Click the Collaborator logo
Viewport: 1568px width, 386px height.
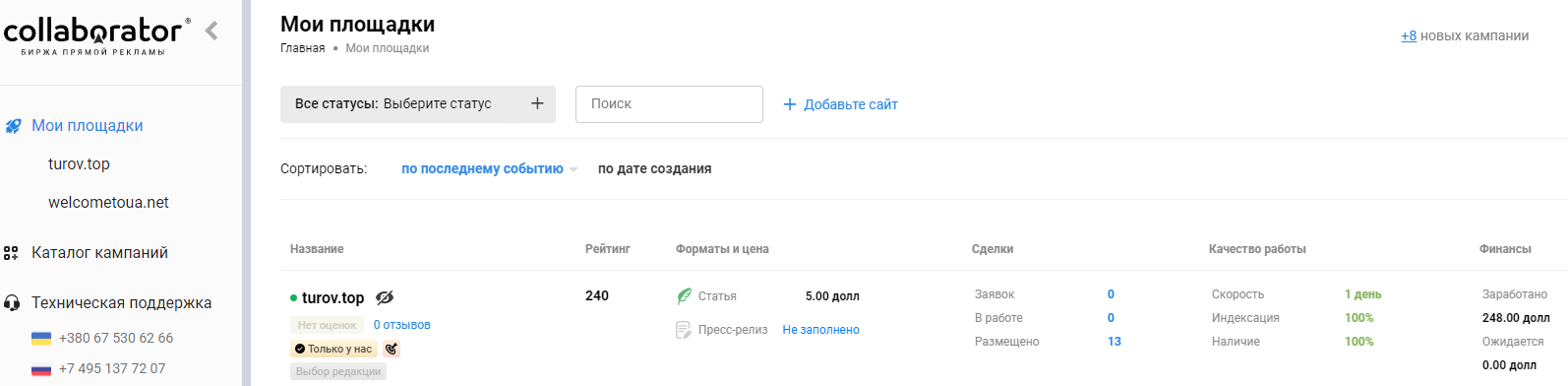tap(96, 36)
